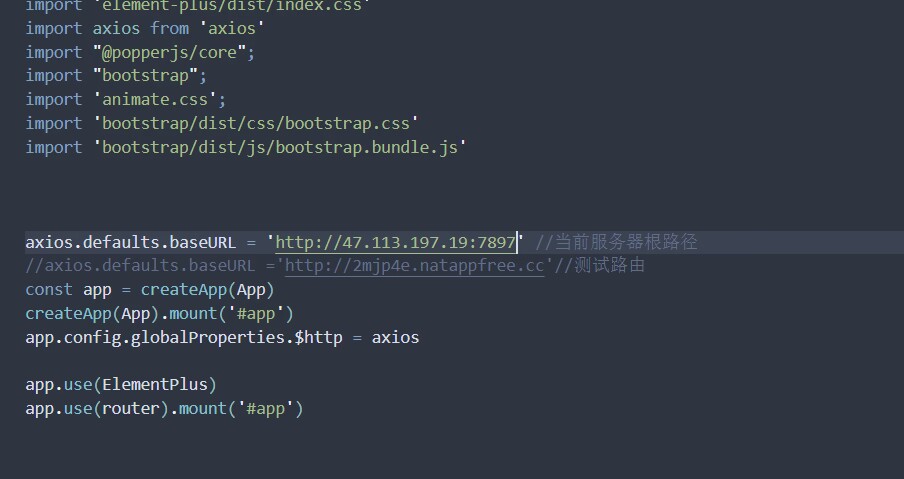
Task: Open the commented natappfree.cc URL link
Action: tap(415, 266)
